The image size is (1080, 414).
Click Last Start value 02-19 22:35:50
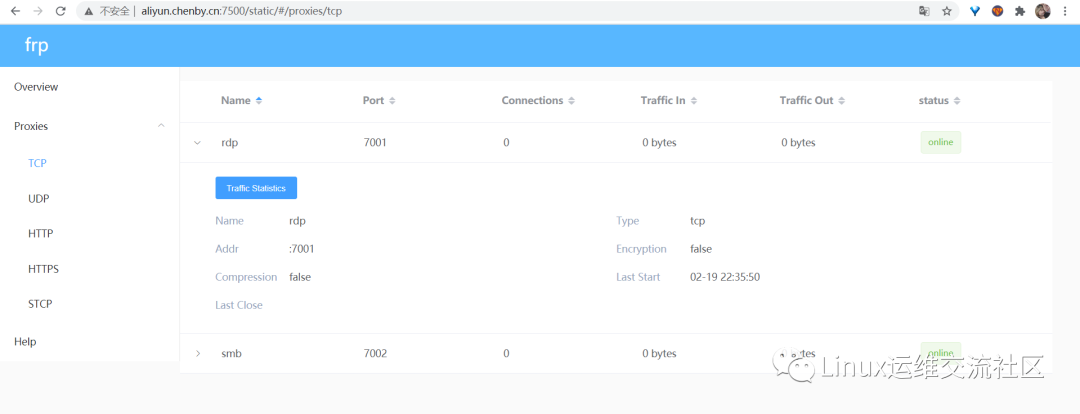725,277
